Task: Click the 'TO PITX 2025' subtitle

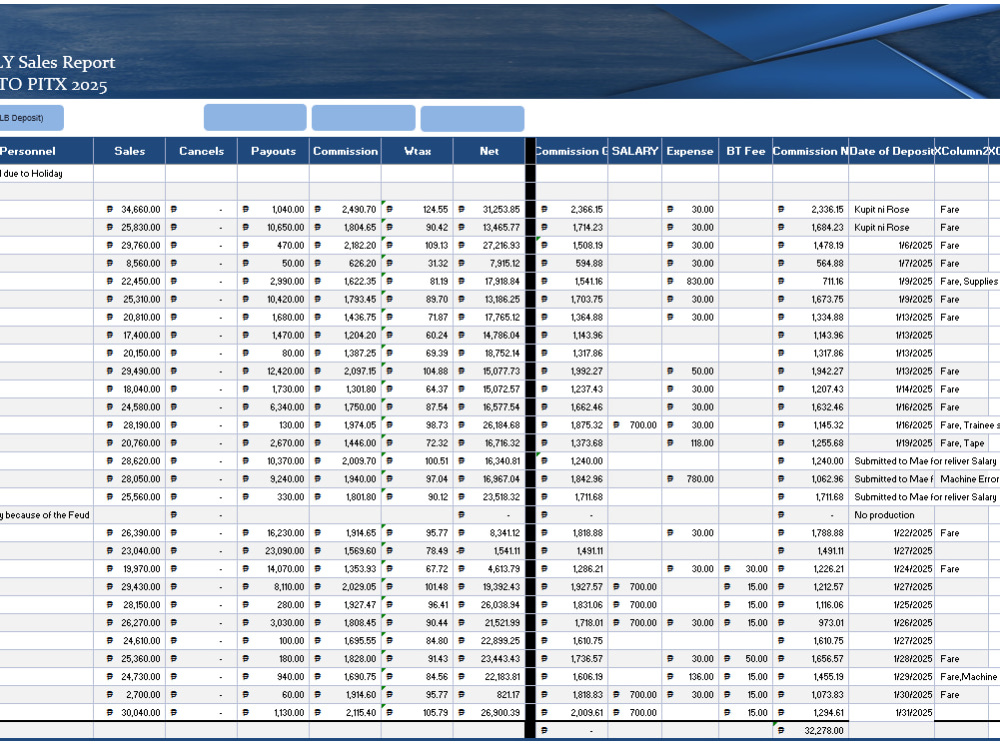Action: (54, 85)
